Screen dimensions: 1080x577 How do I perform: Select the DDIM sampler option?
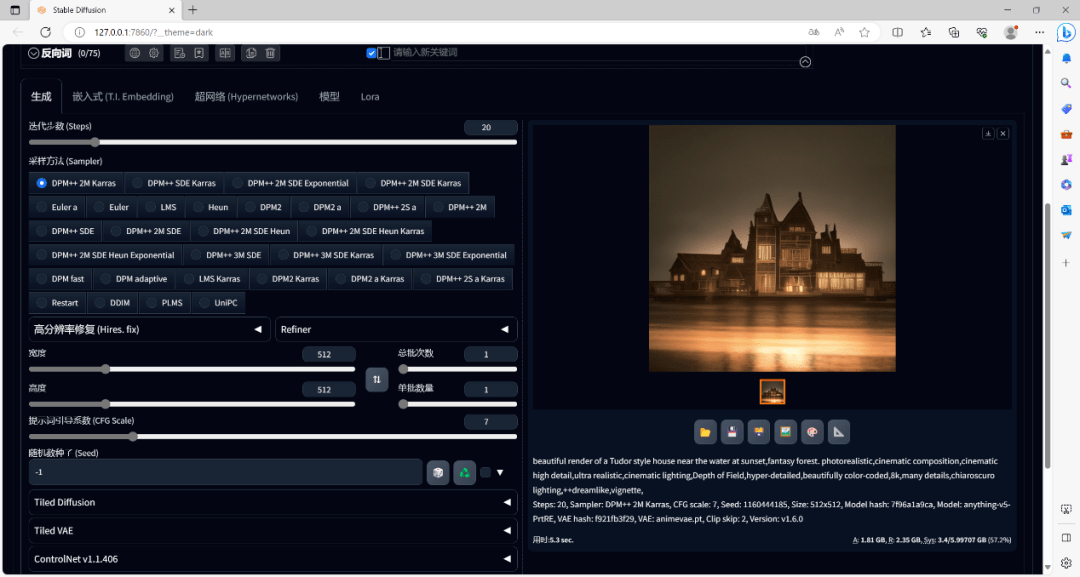pyautogui.click(x=112, y=302)
